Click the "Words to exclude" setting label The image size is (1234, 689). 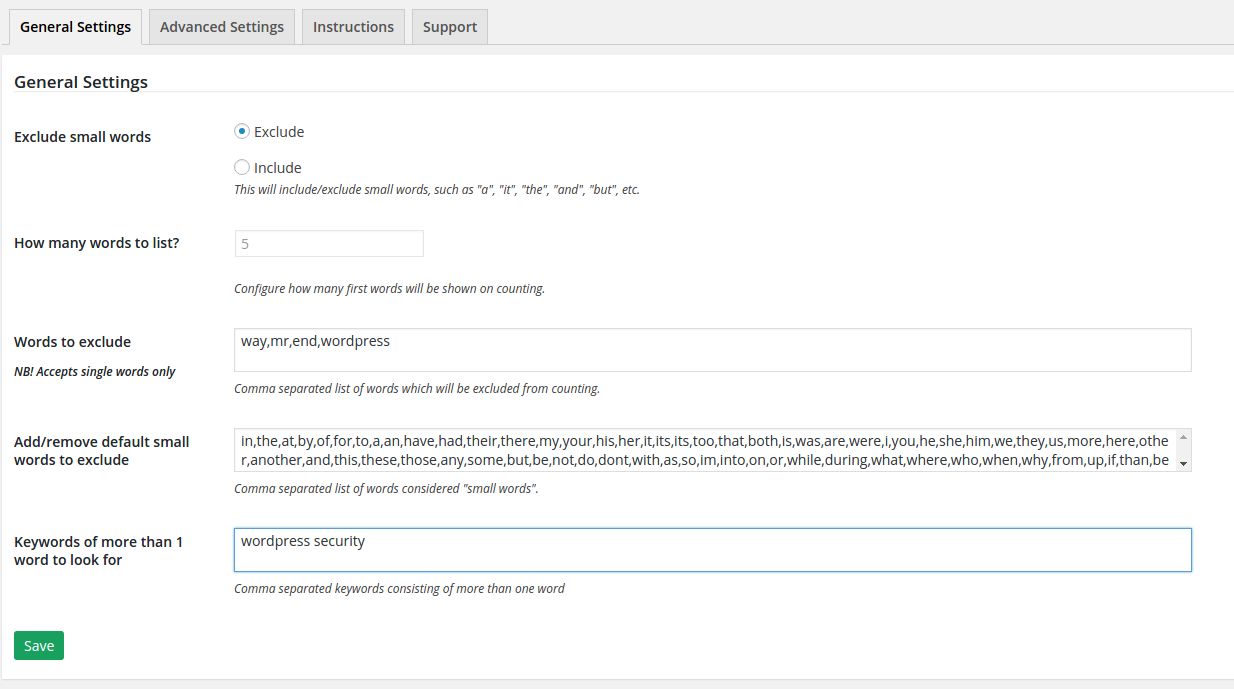(72, 342)
